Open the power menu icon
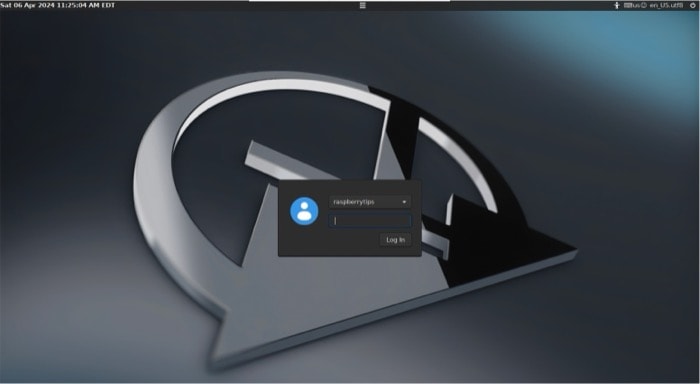This screenshot has height=384, width=700. click(693, 5)
